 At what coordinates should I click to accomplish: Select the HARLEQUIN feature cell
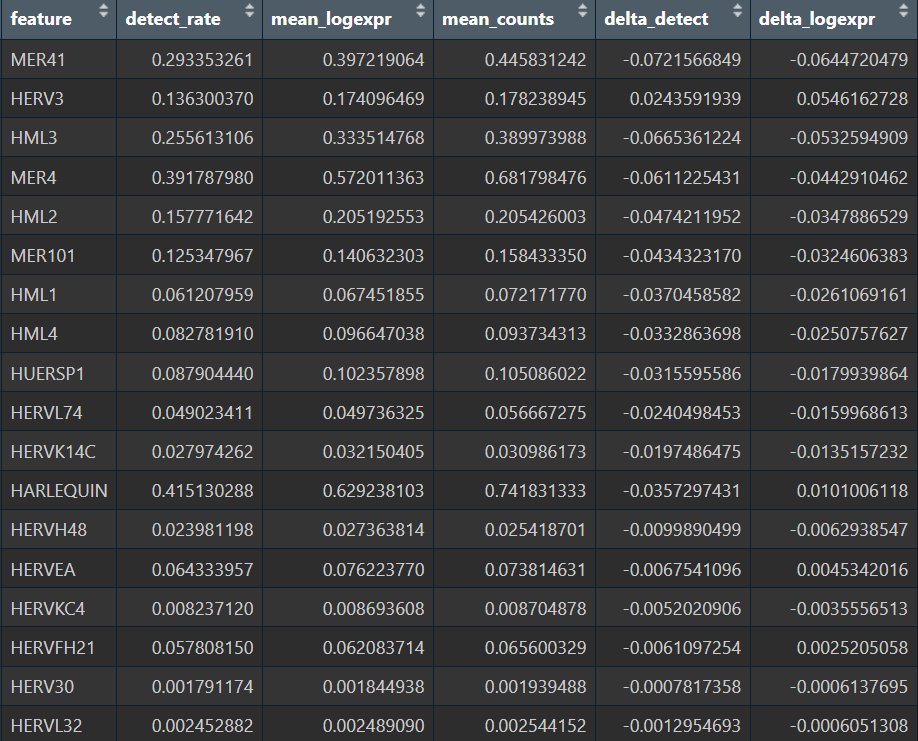(x=59, y=491)
